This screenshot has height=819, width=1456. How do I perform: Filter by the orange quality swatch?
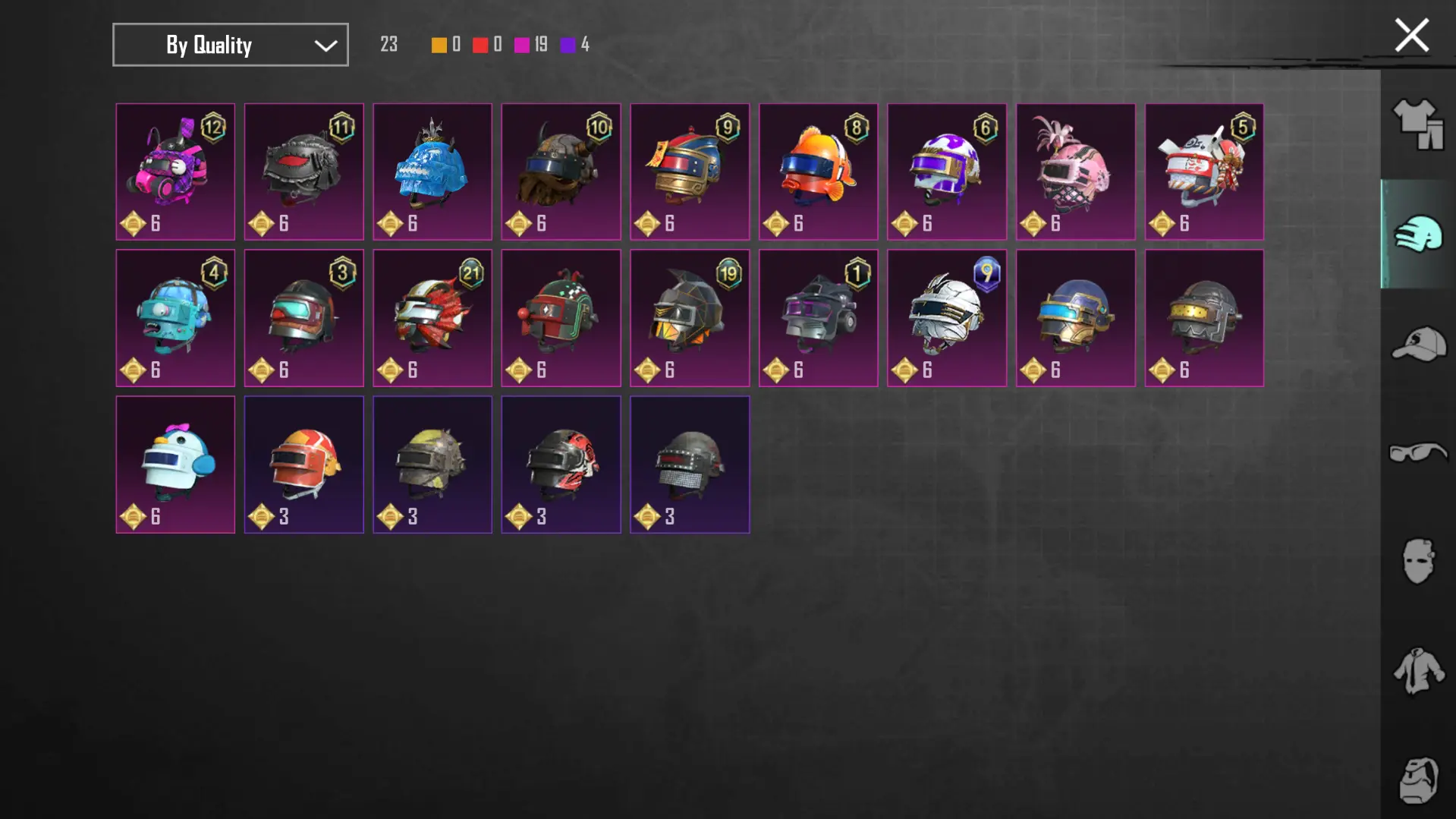[x=439, y=45]
